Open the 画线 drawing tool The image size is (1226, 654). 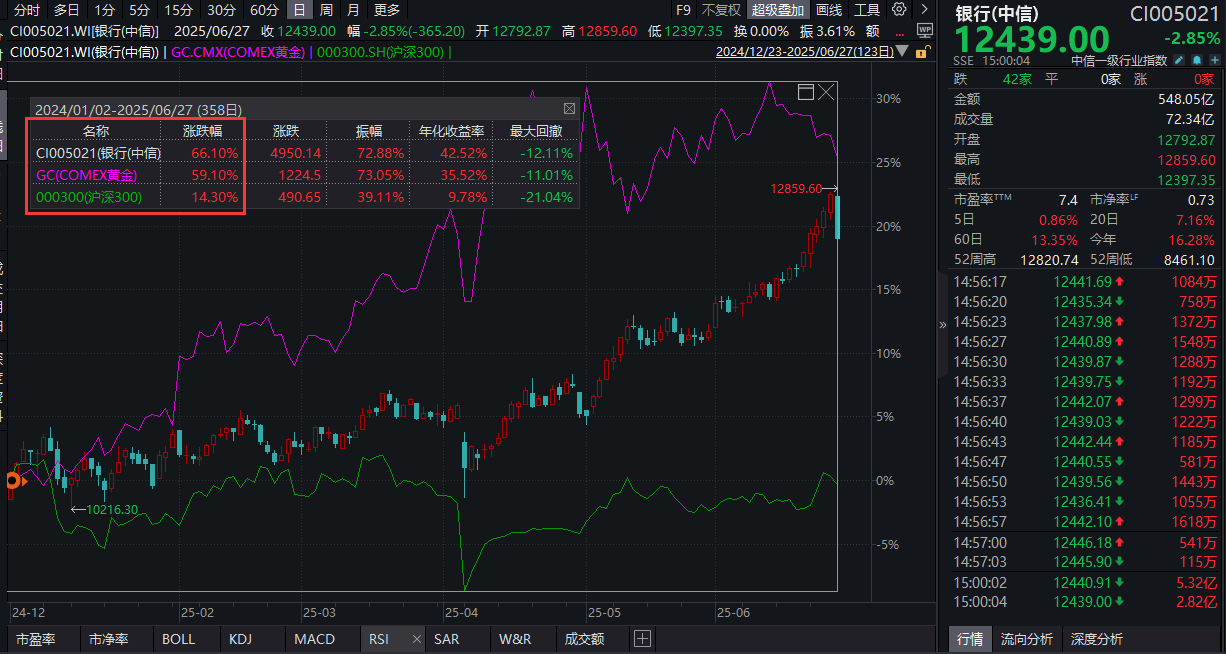tap(829, 10)
